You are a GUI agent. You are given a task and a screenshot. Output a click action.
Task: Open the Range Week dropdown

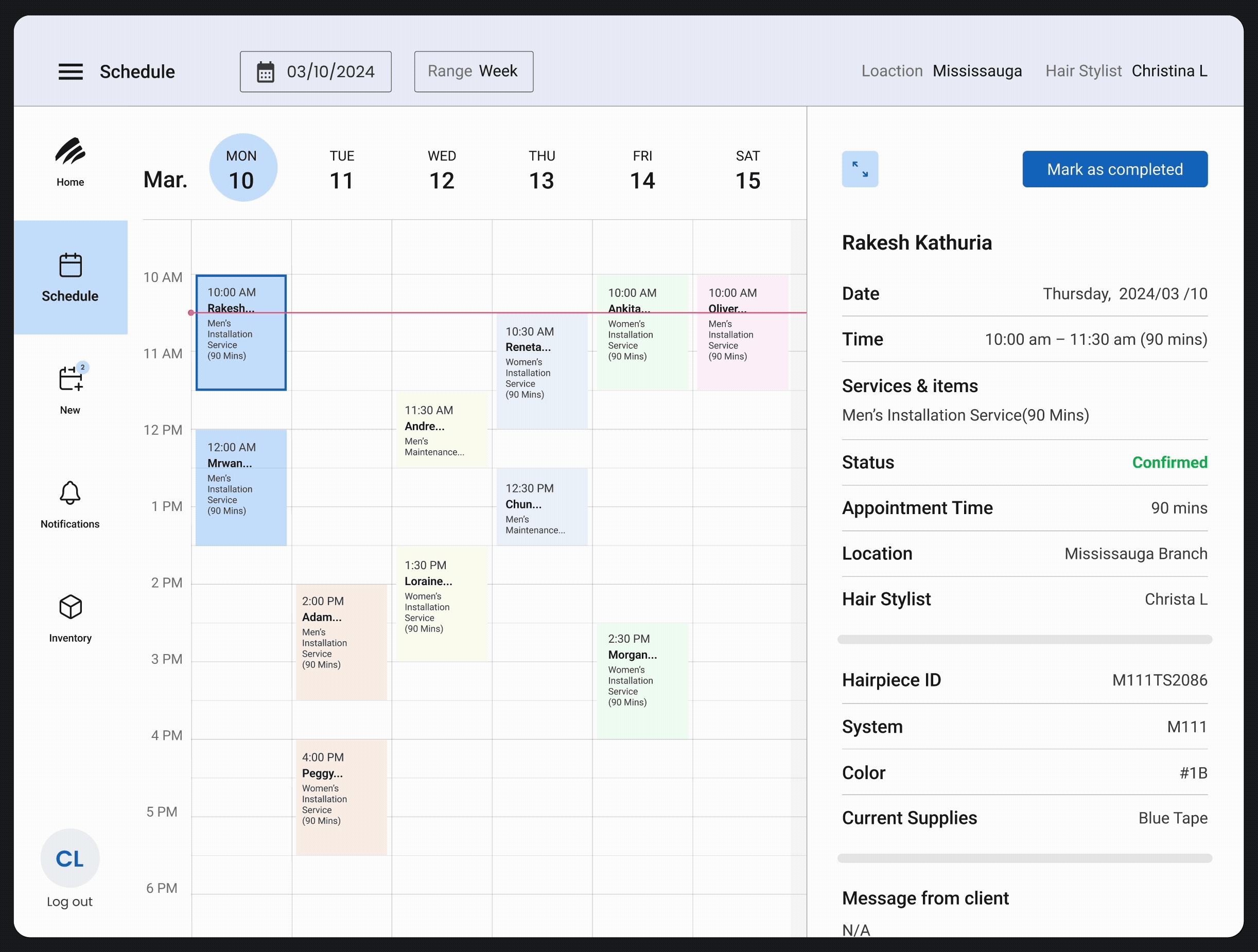tap(473, 72)
